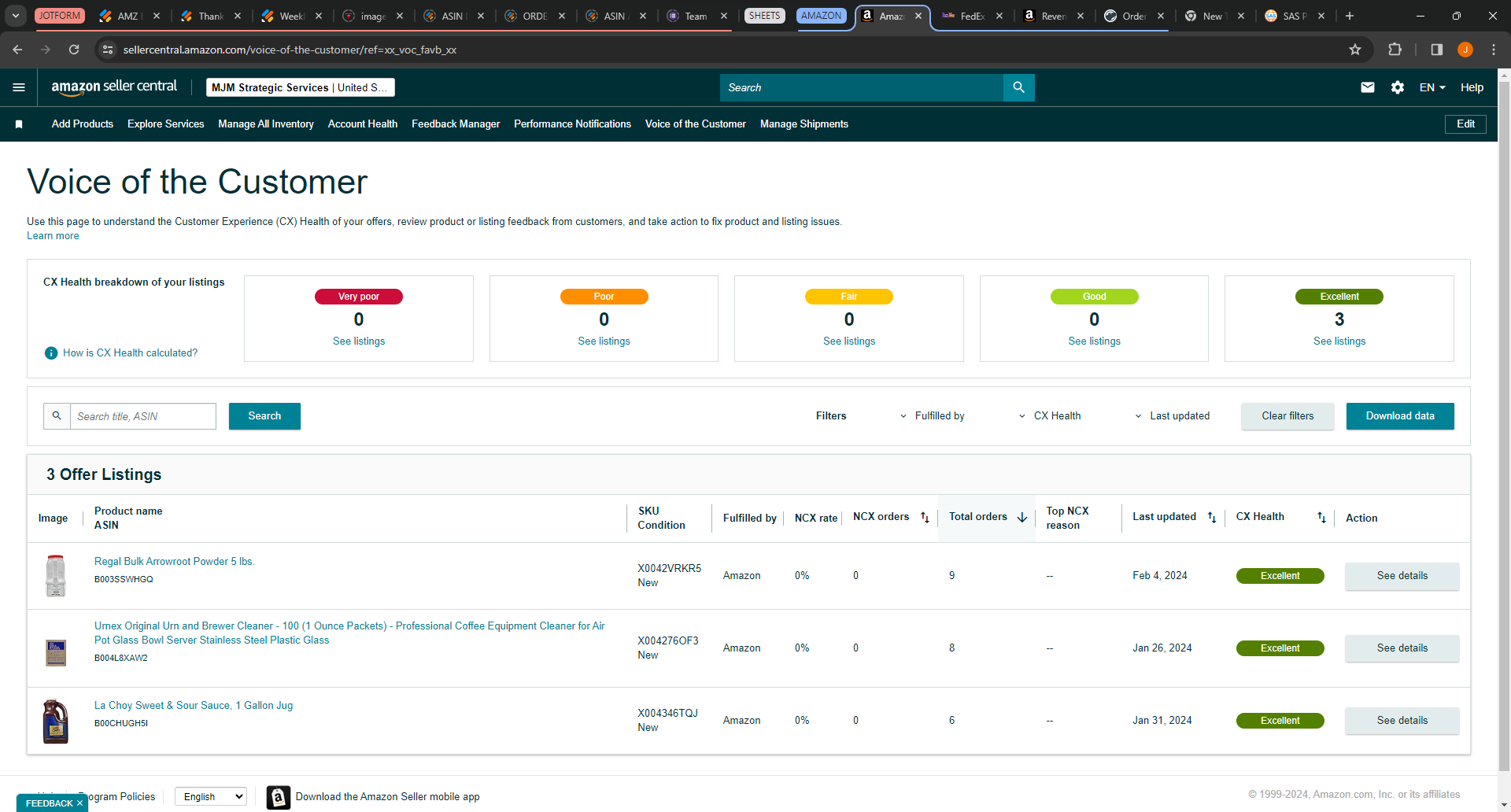Screen dimensions: 1511x812
Task: Click the Learn more link
Action: tap(53, 236)
